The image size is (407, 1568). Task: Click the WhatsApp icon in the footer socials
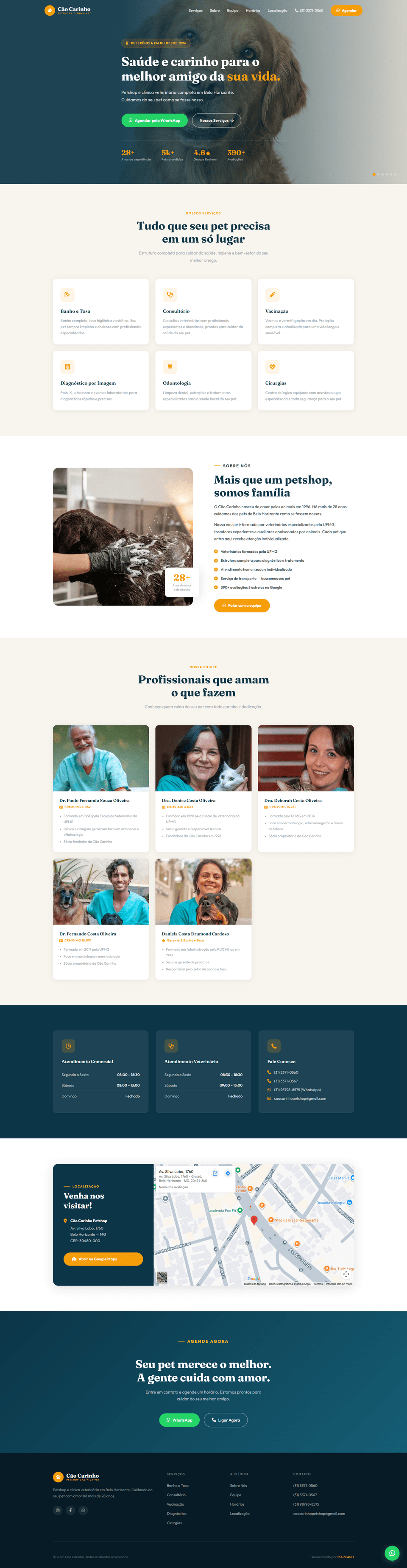pos(84,1510)
